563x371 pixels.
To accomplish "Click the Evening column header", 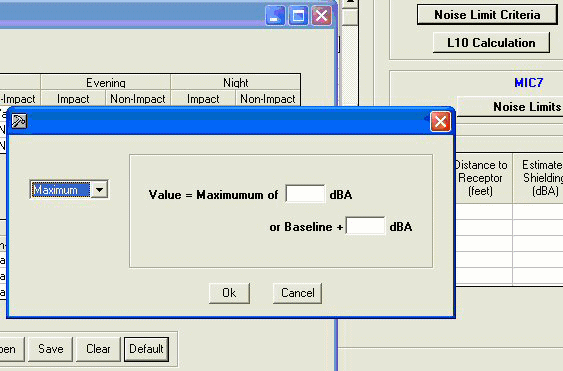I will tap(106, 83).
